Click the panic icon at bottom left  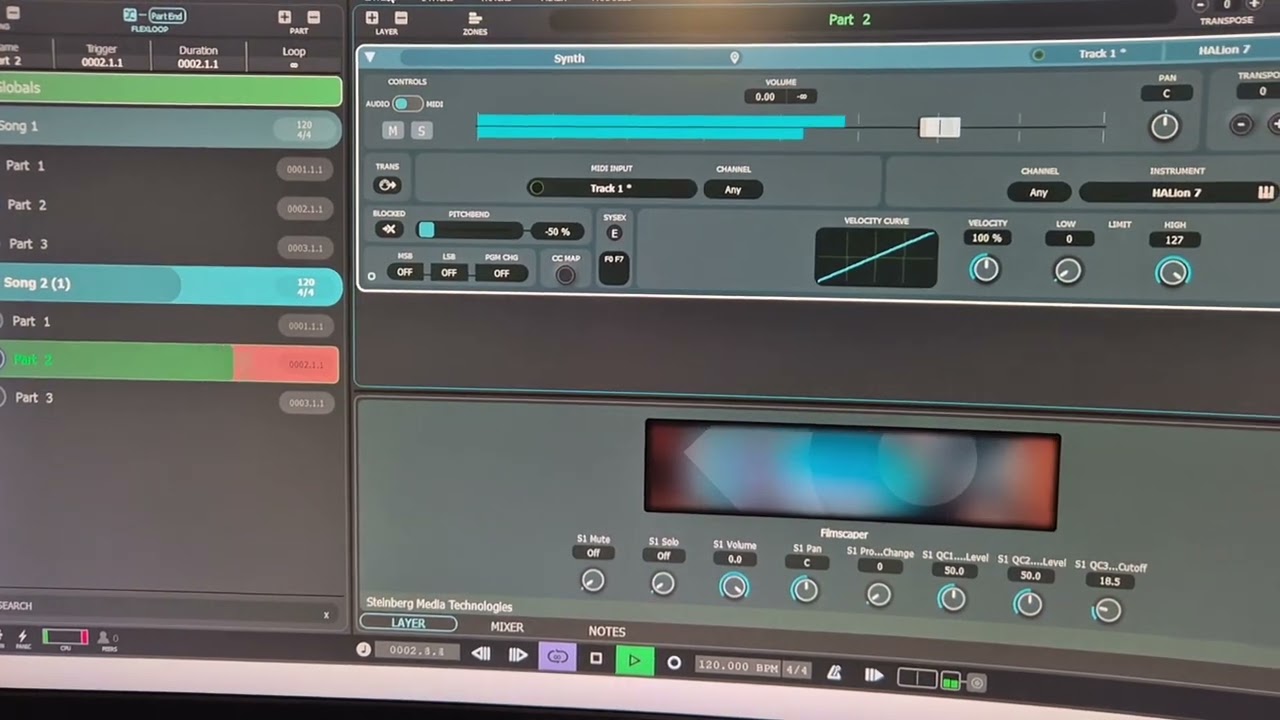[x=22, y=636]
